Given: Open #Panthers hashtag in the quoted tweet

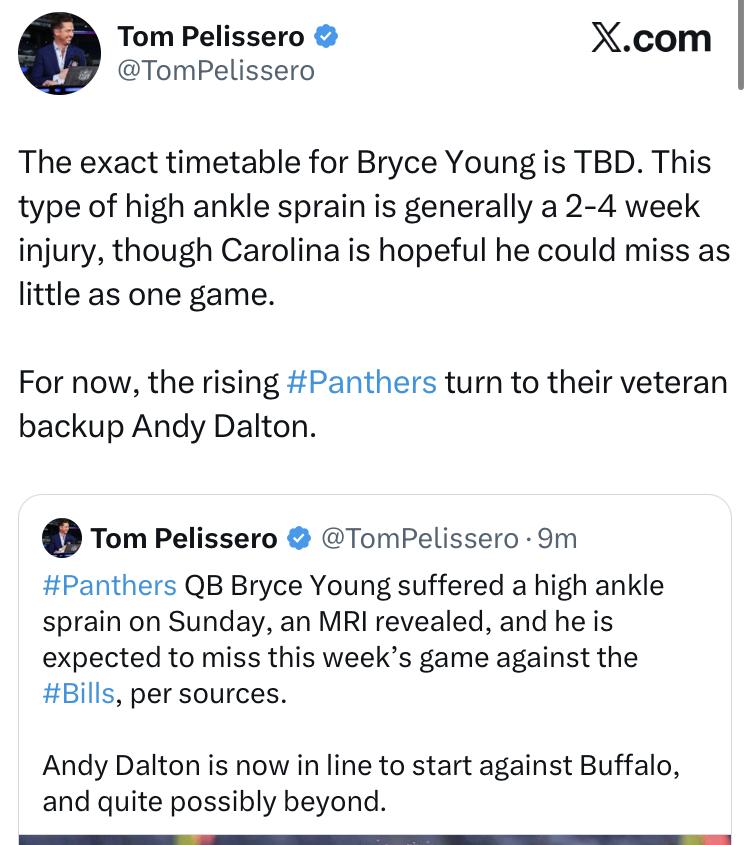Looking at the screenshot, I should coord(109,585).
